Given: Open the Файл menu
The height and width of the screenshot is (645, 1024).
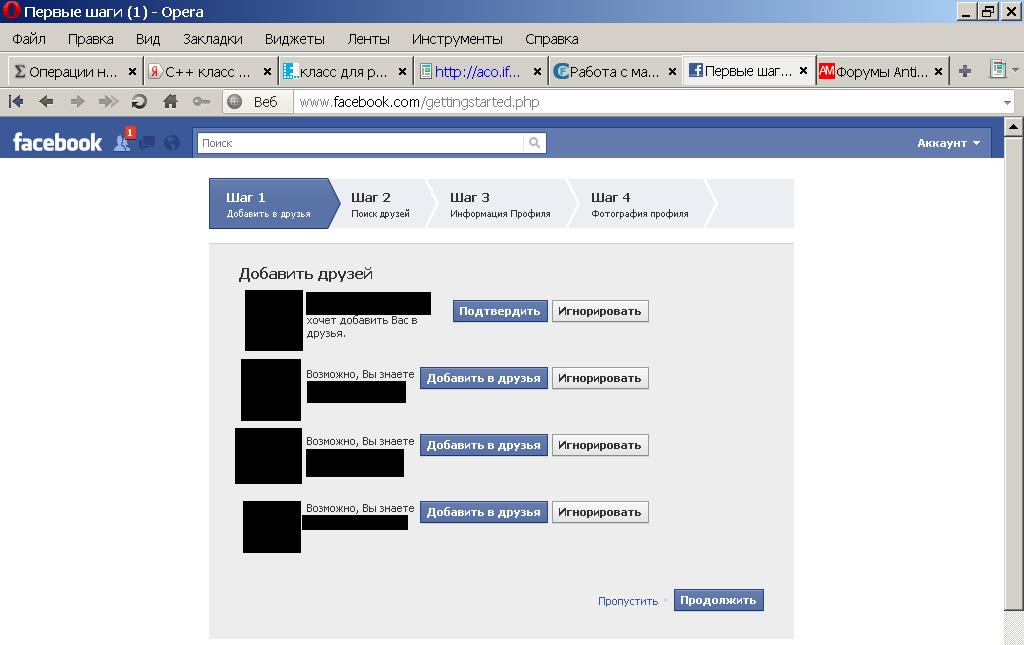Looking at the screenshot, I should click(29, 39).
